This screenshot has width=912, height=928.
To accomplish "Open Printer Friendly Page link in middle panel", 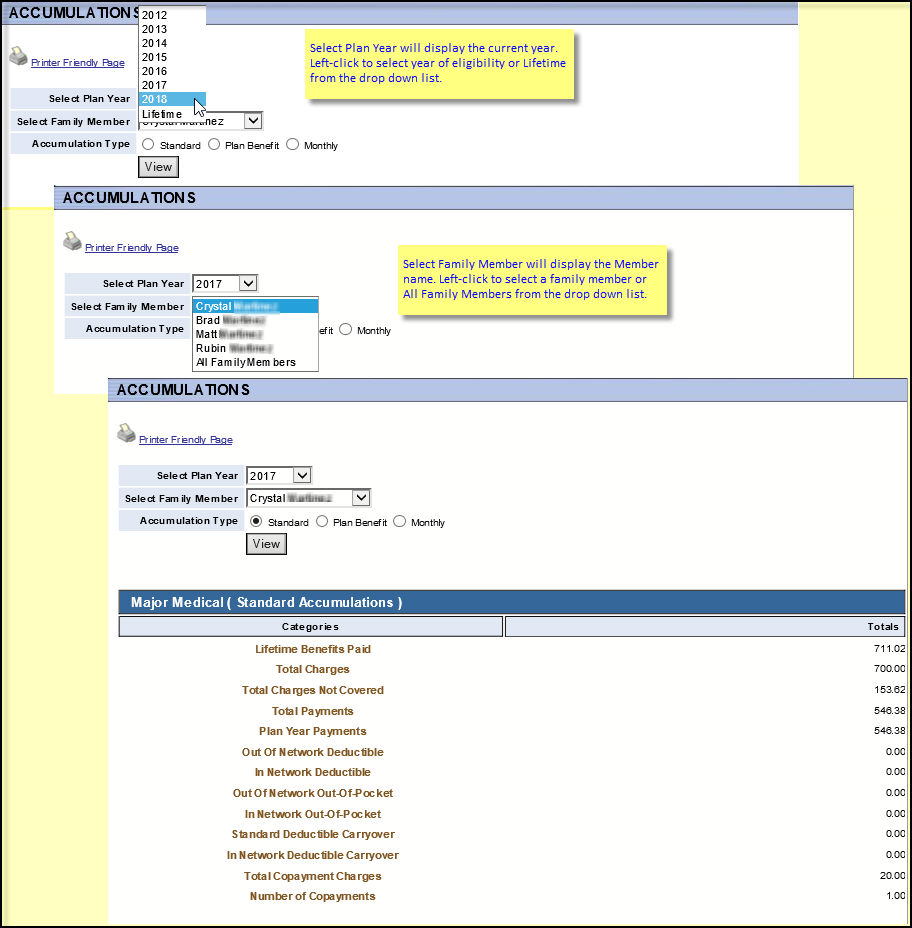I will 131,247.
